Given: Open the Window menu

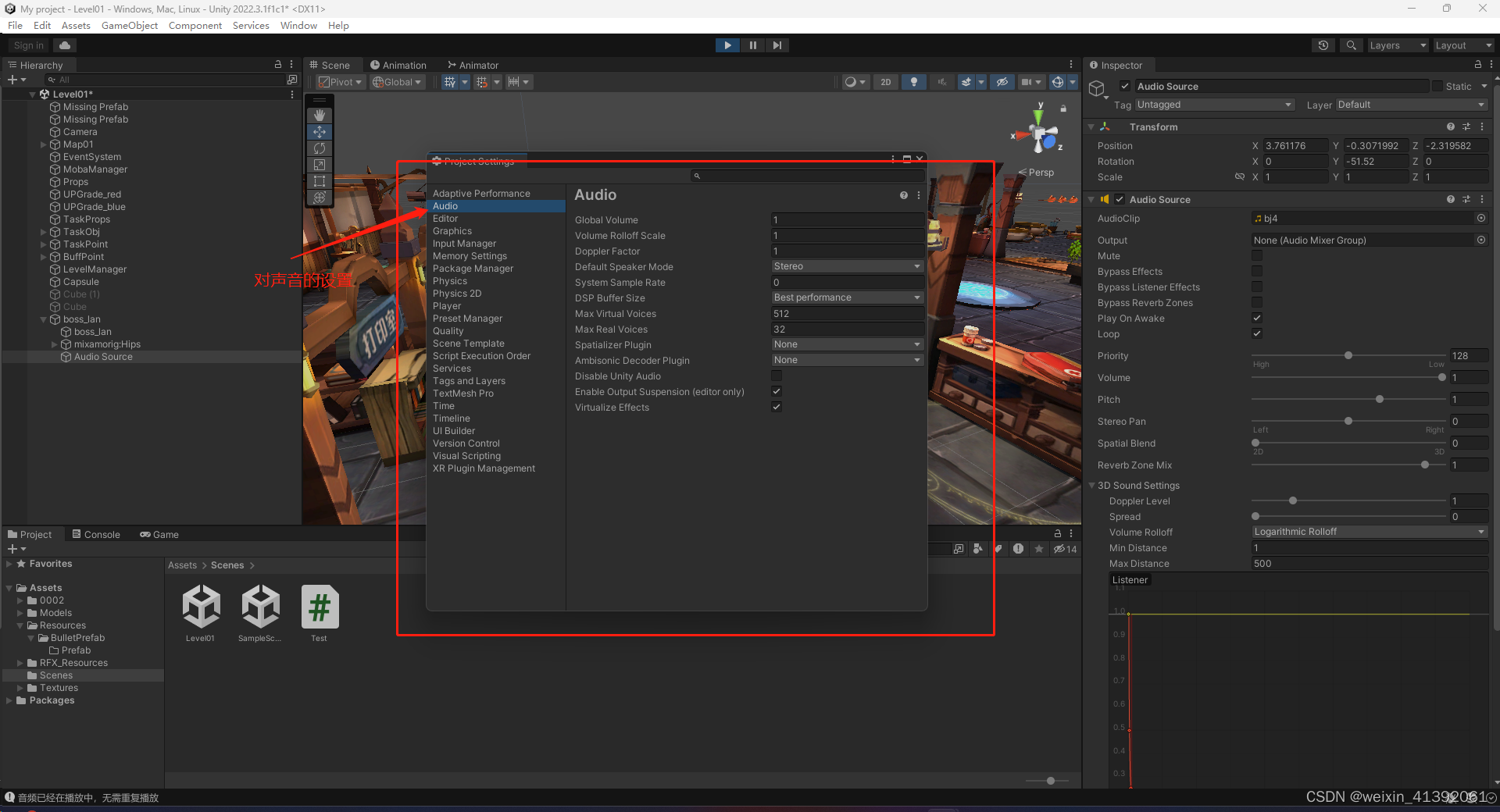Looking at the screenshot, I should click(x=298, y=26).
